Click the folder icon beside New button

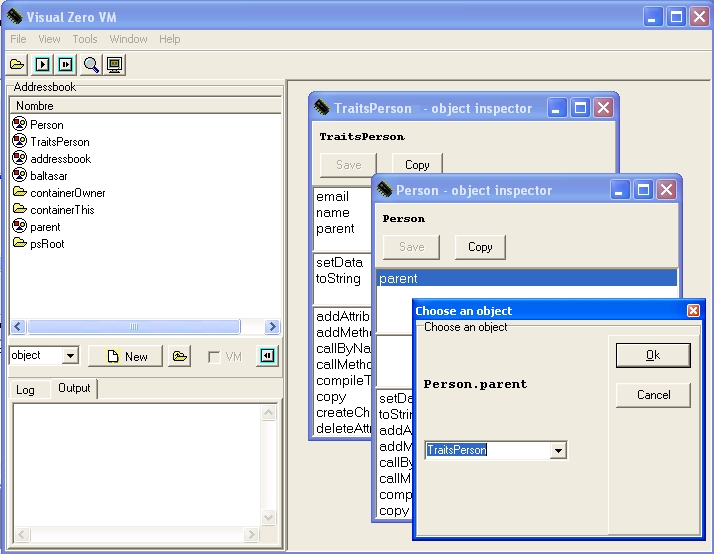(179, 356)
